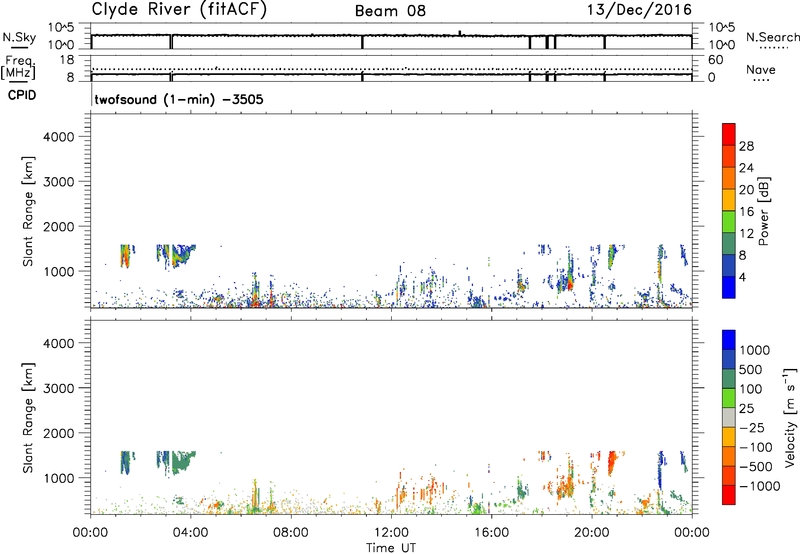The width and height of the screenshot is (800, 554).
Task: Select the 'Freq. [MHz]' axis label
Action: pyautogui.click(x=18, y=67)
